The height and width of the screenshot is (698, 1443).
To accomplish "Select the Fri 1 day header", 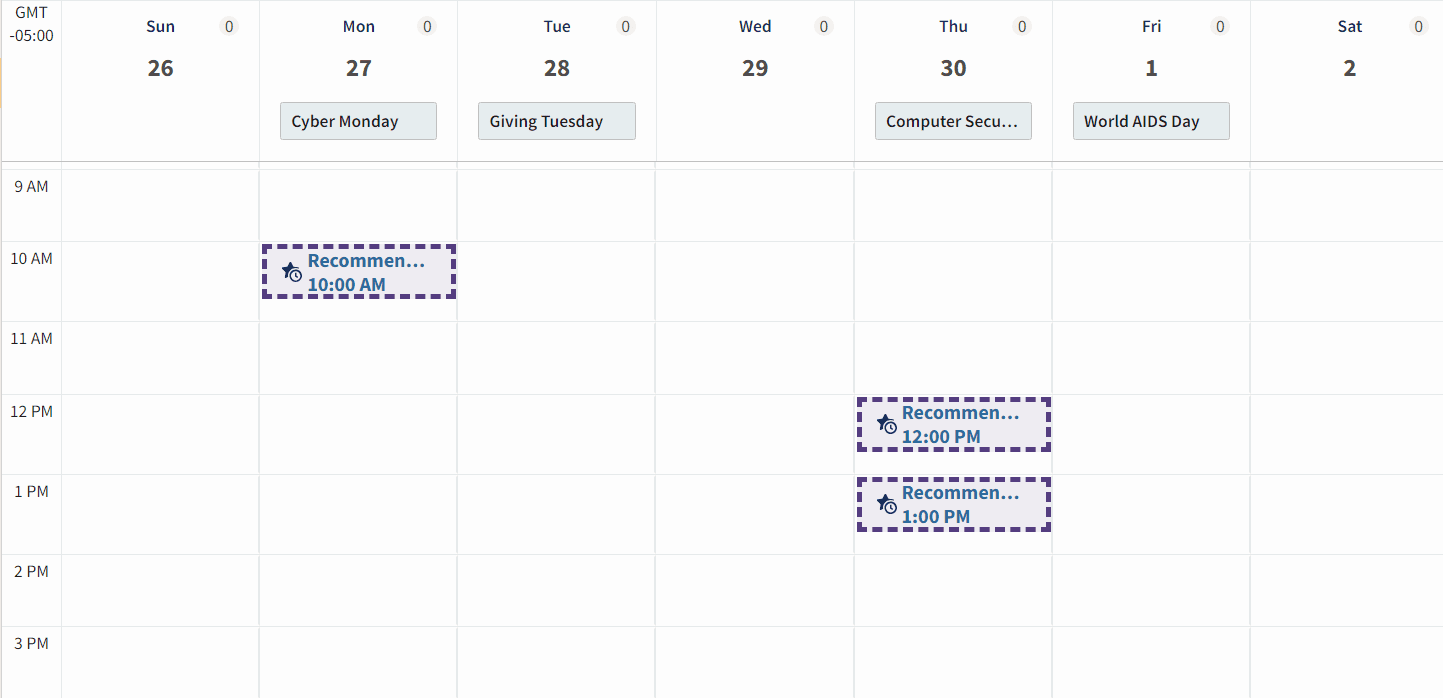I will (x=1151, y=68).
